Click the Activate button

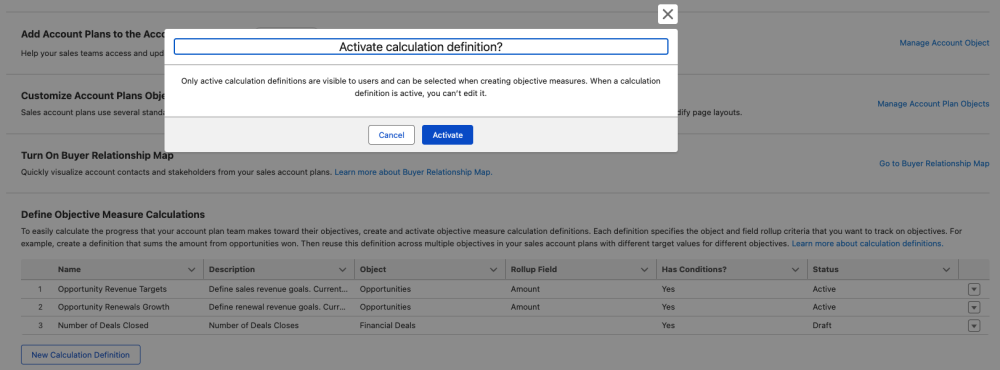(x=447, y=135)
